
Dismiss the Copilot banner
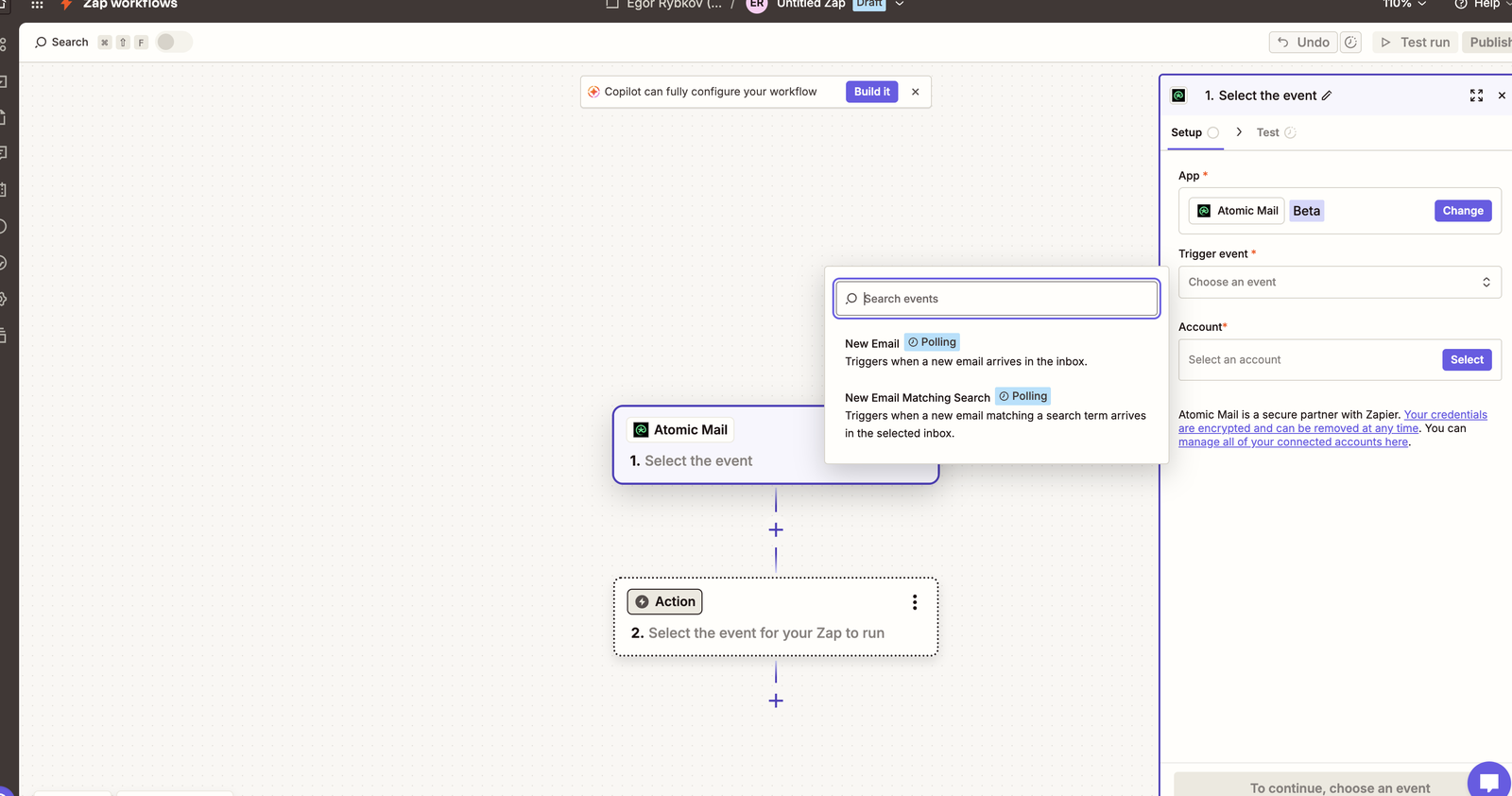pyautogui.click(x=915, y=92)
